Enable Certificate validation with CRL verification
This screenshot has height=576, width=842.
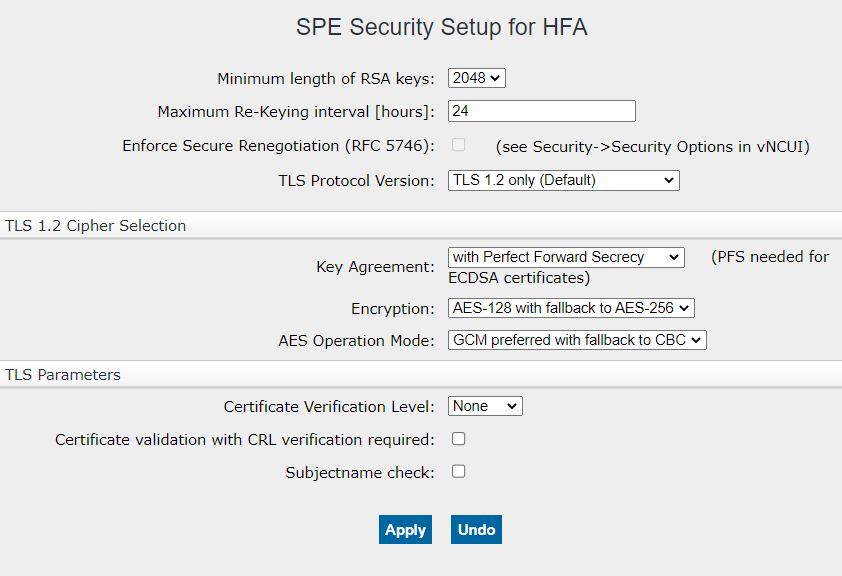tap(459, 439)
